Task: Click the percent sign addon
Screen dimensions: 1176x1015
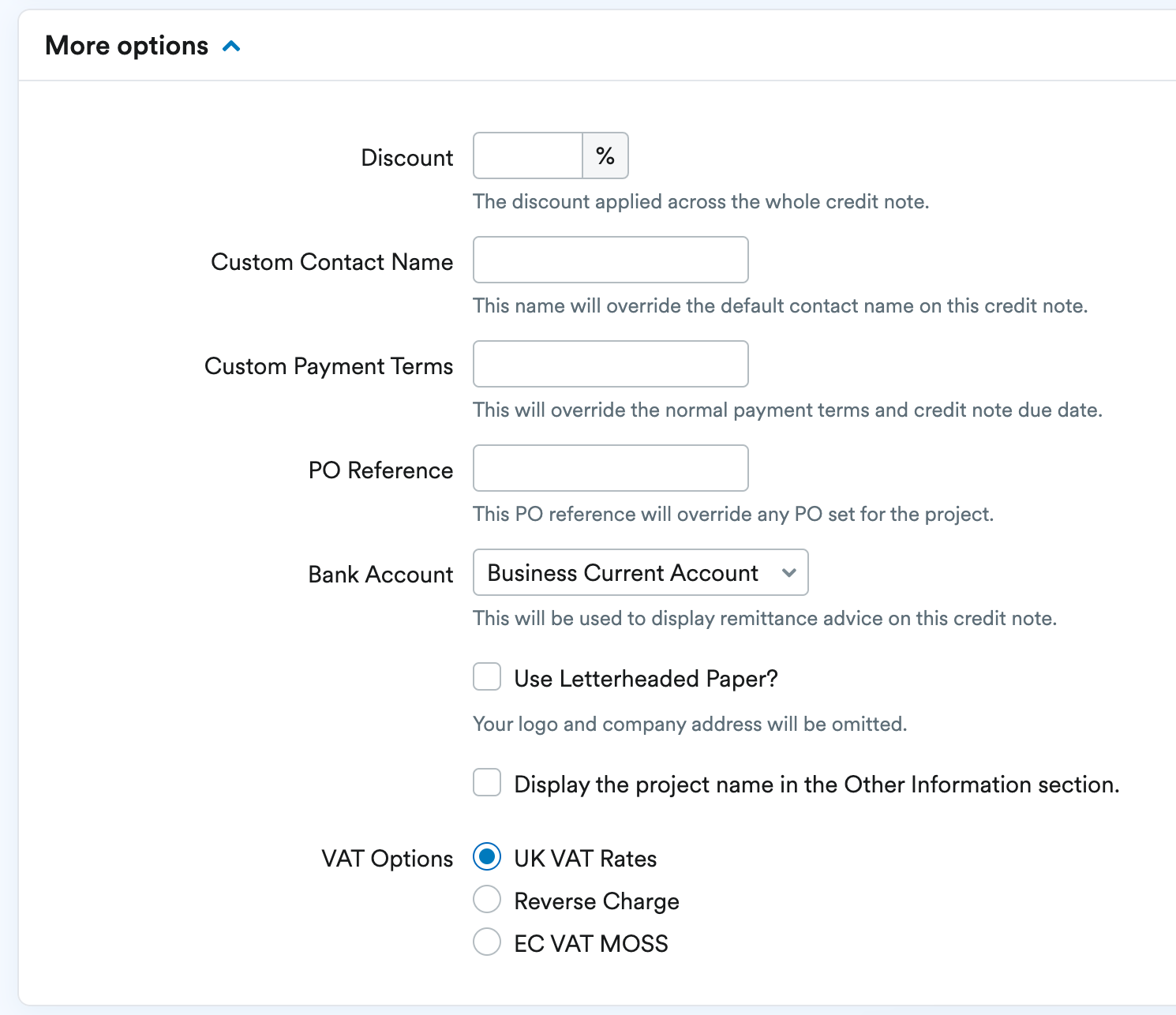Action: (x=605, y=155)
